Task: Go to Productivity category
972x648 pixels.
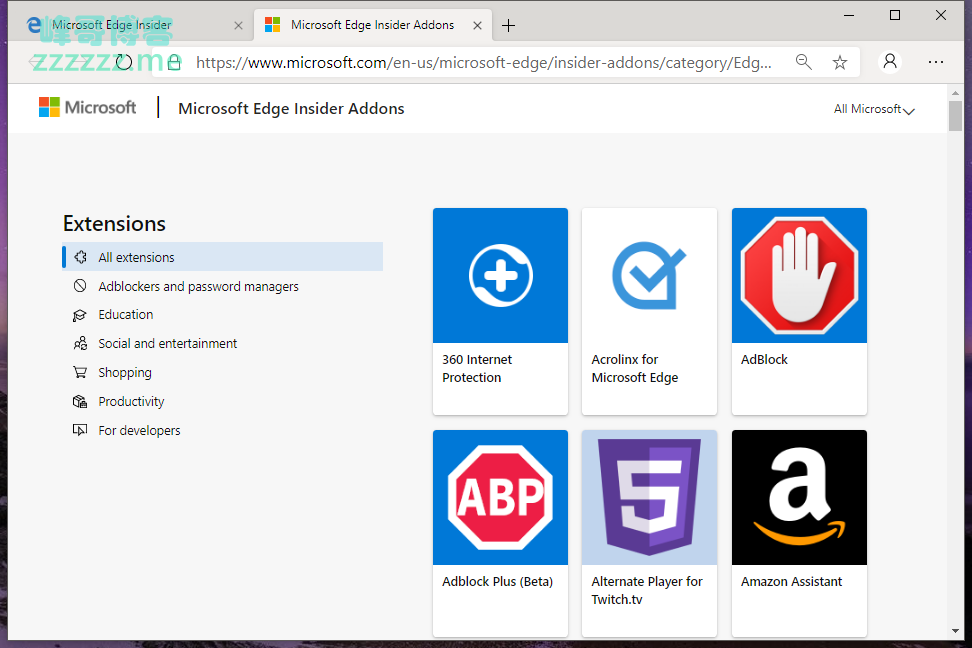Action: click(x=131, y=402)
